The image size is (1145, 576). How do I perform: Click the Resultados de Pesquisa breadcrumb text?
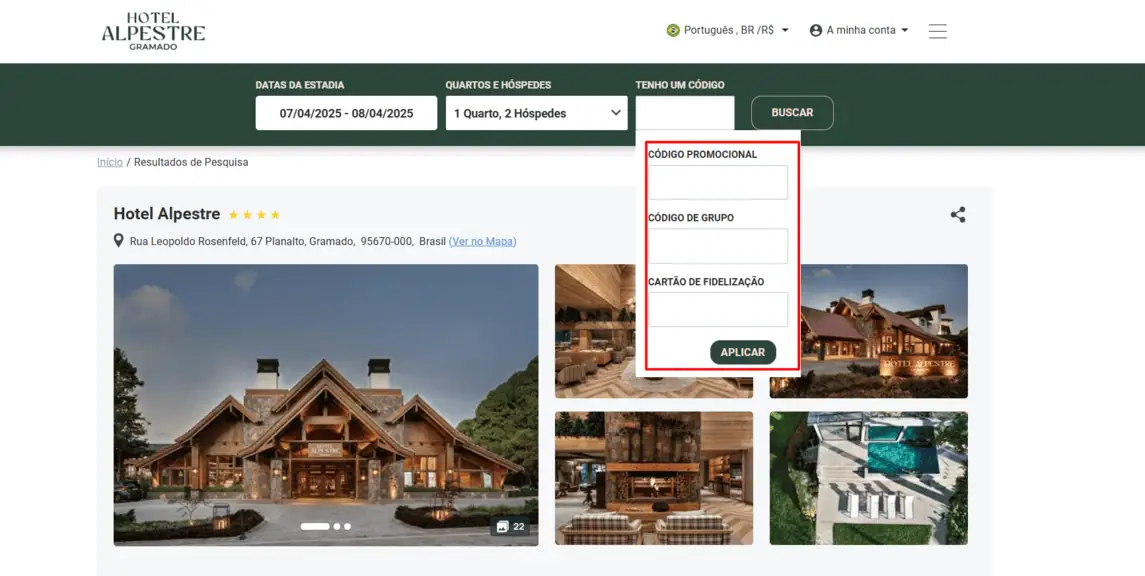(x=191, y=162)
